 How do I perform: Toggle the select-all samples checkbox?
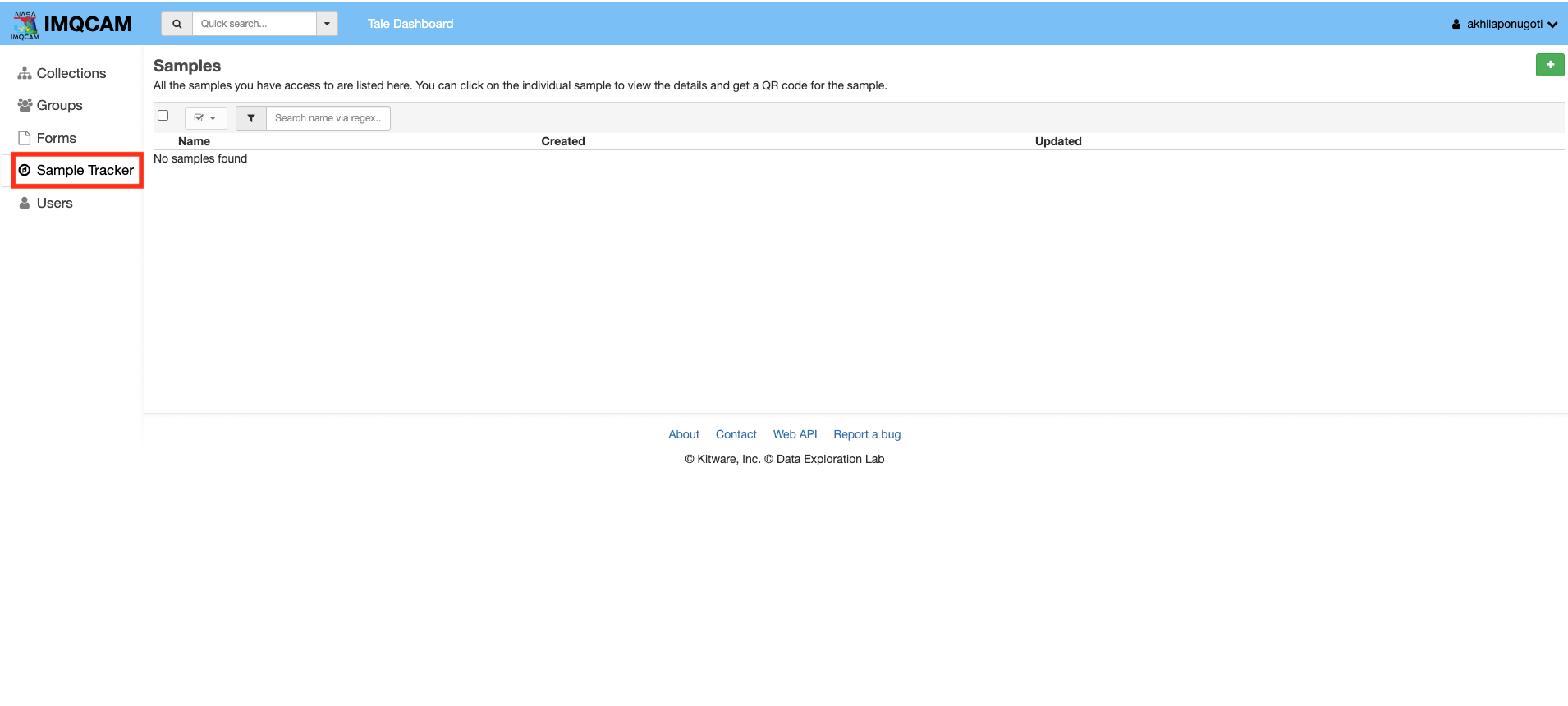click(163, 116)
